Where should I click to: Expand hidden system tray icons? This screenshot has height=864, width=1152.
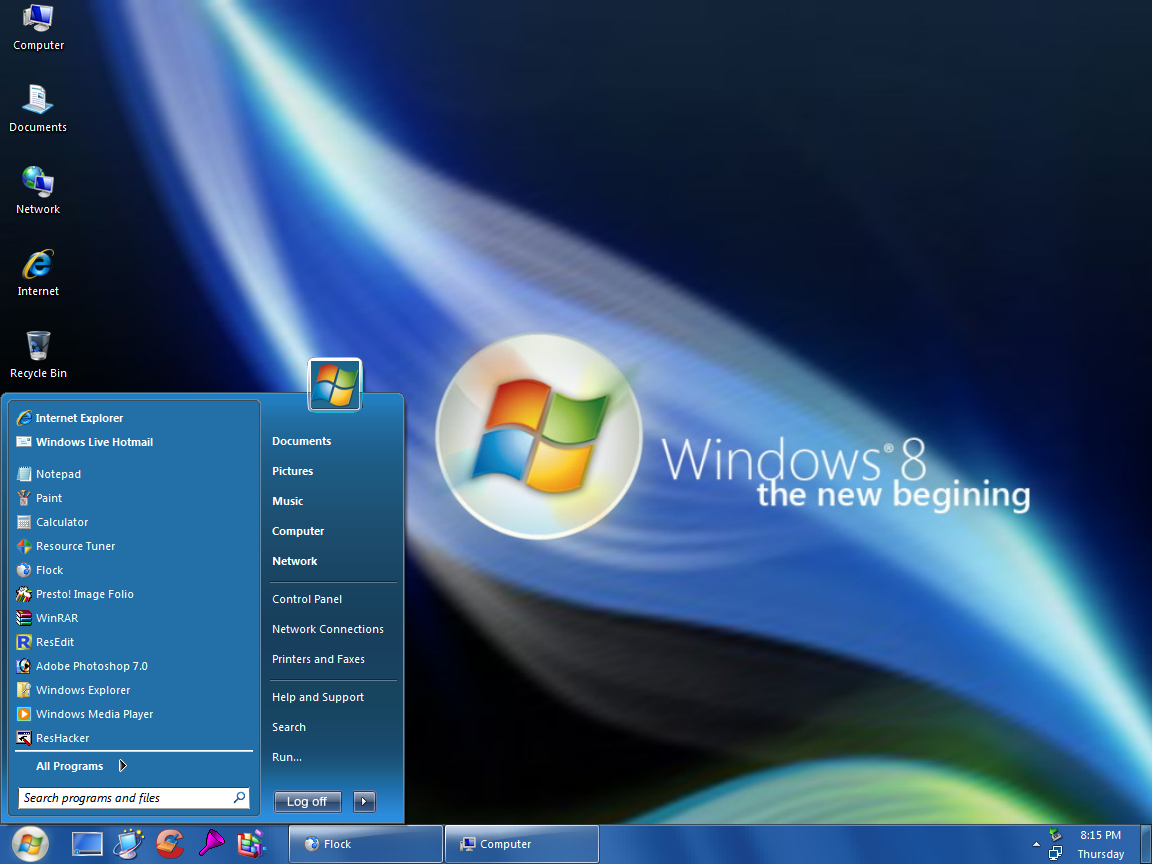point(1036,843)
